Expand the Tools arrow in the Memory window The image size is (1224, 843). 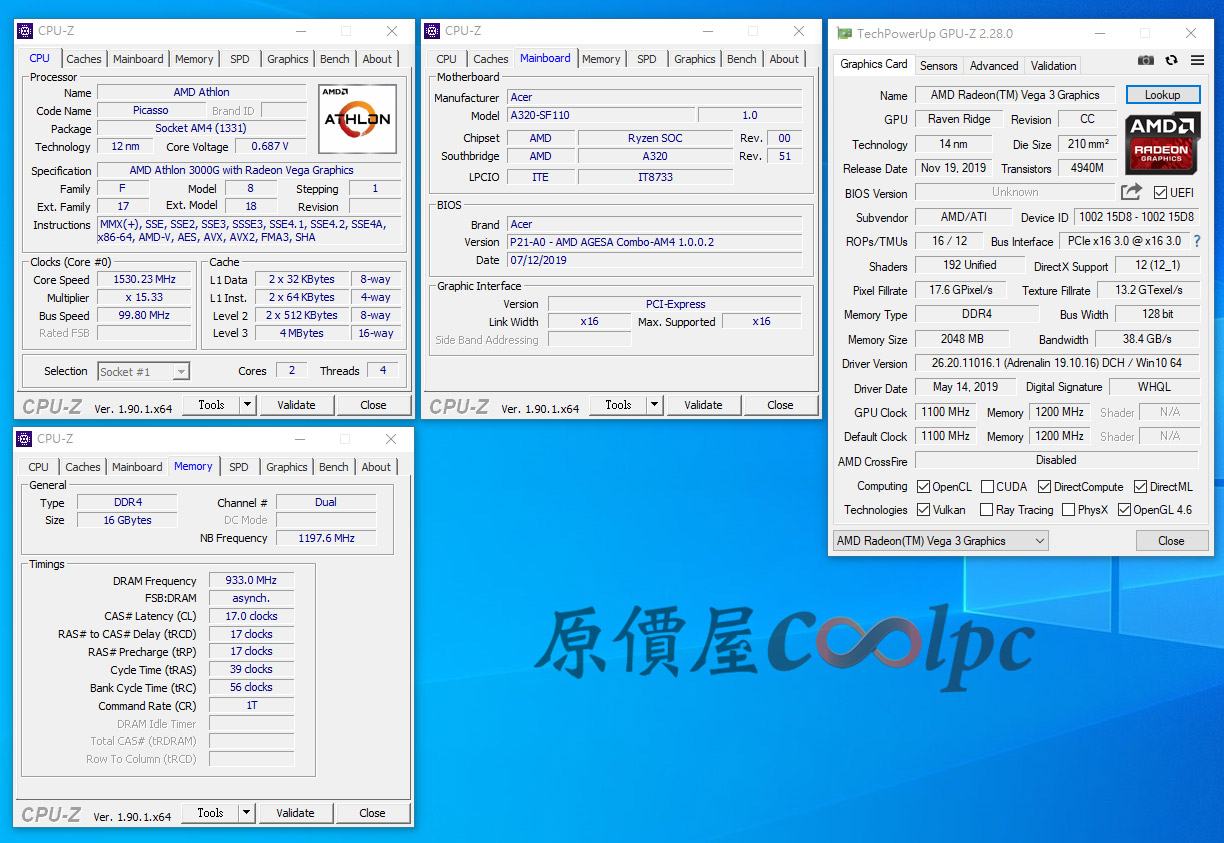247,813
